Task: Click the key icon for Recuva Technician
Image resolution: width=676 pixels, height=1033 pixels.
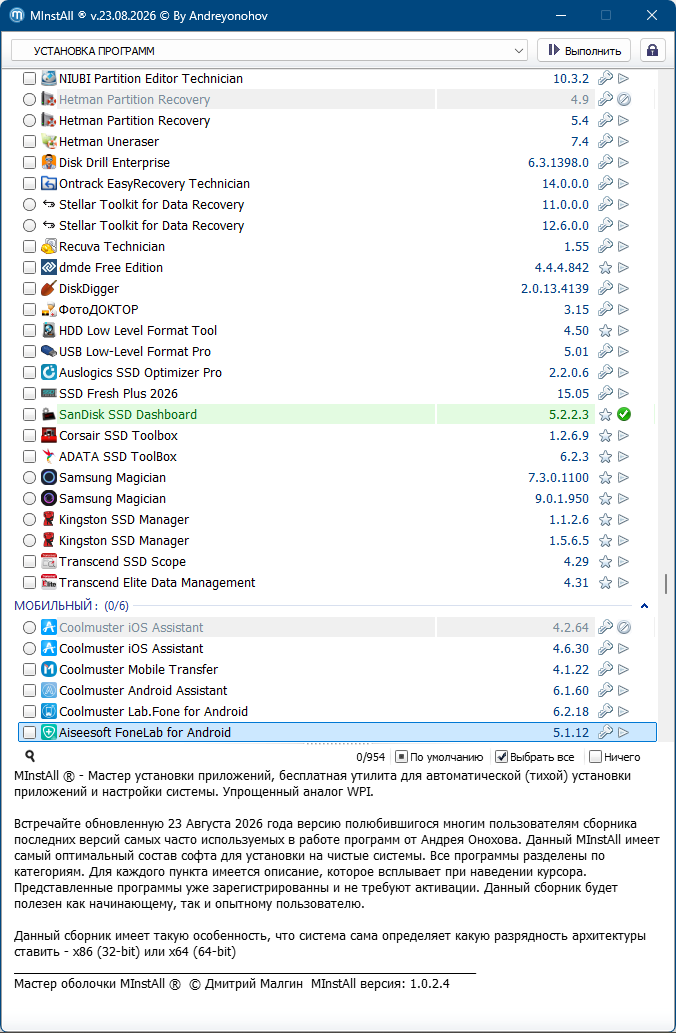Action: tap(605, 246)
